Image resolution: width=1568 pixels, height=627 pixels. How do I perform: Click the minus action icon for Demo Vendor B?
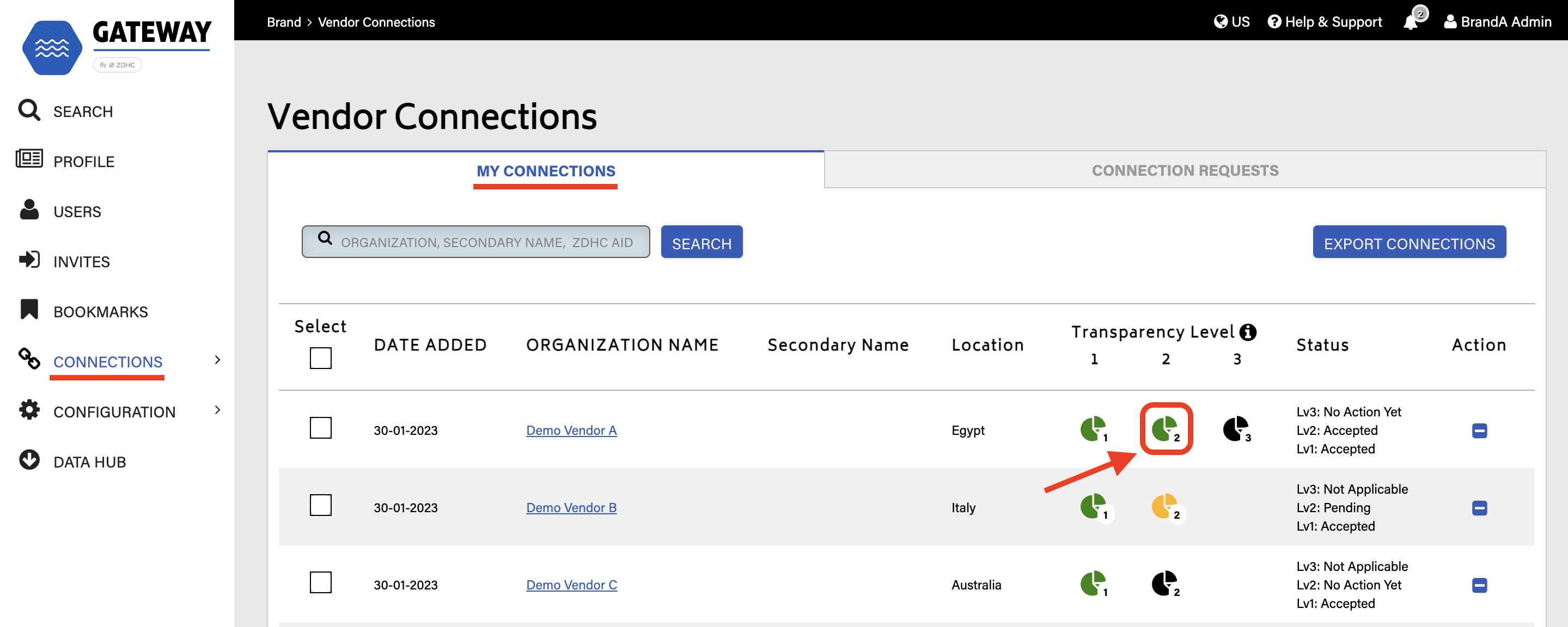[x=1480, y=508]
